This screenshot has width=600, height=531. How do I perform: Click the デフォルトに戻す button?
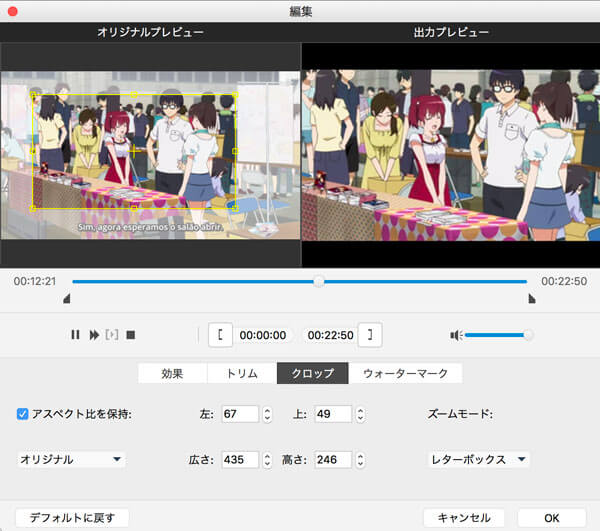[72, 518]
